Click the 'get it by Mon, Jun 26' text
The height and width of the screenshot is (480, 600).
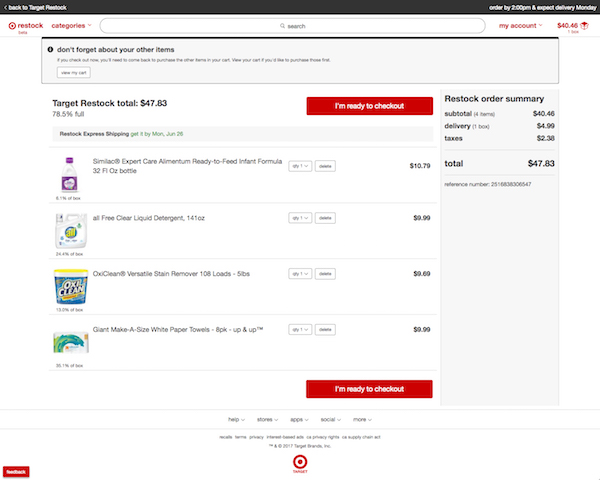[x=157, y=134]
